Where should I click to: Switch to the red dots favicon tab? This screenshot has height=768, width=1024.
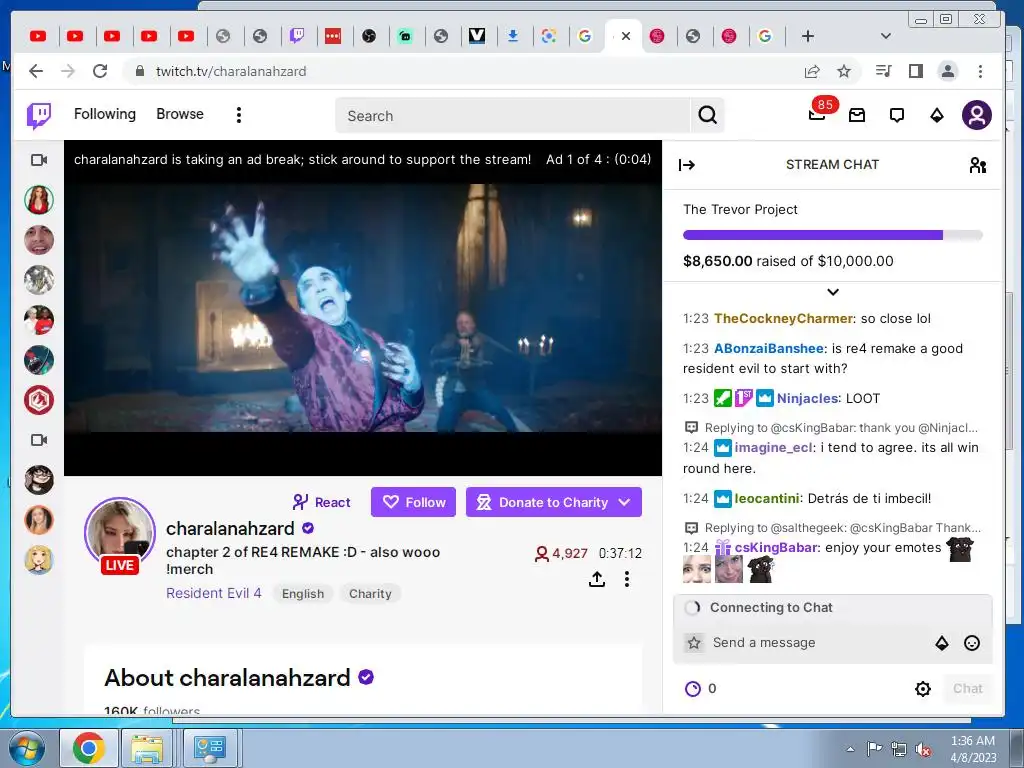click(x=333, y=36)
